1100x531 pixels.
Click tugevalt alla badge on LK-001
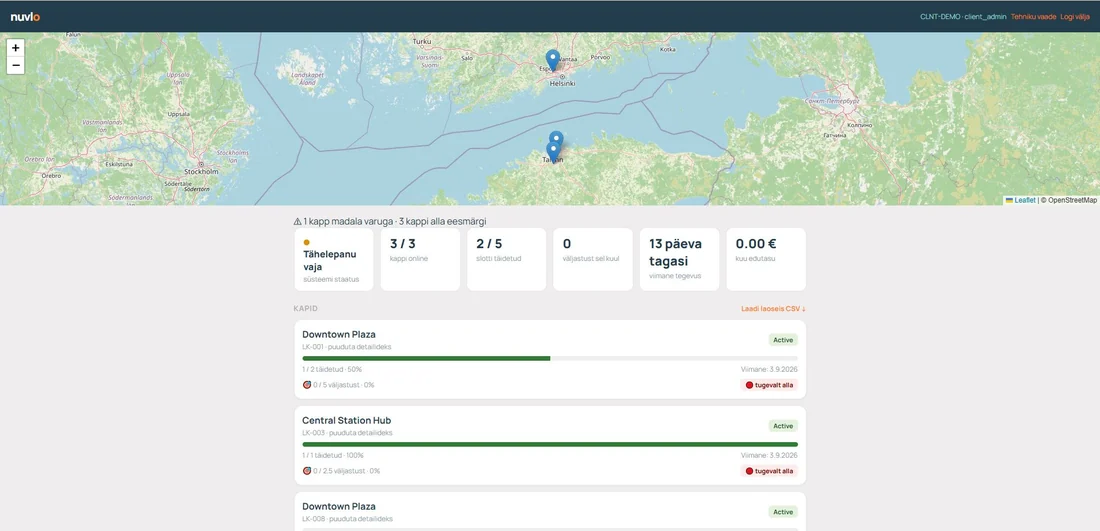[769, 385]
